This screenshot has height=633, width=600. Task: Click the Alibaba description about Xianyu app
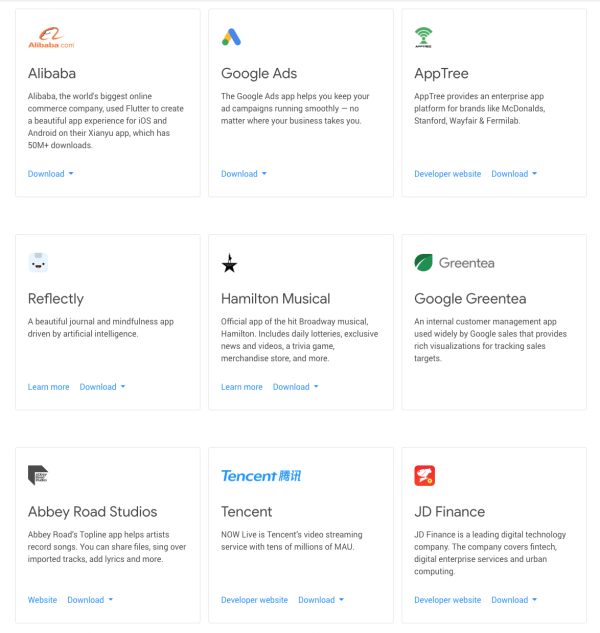[106, 121]
